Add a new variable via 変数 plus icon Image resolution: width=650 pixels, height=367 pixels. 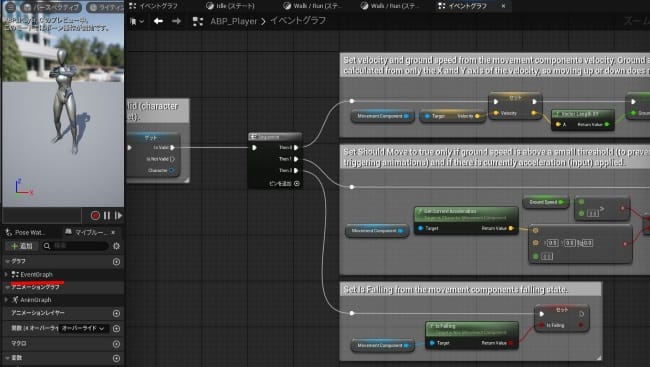(116, 358)
